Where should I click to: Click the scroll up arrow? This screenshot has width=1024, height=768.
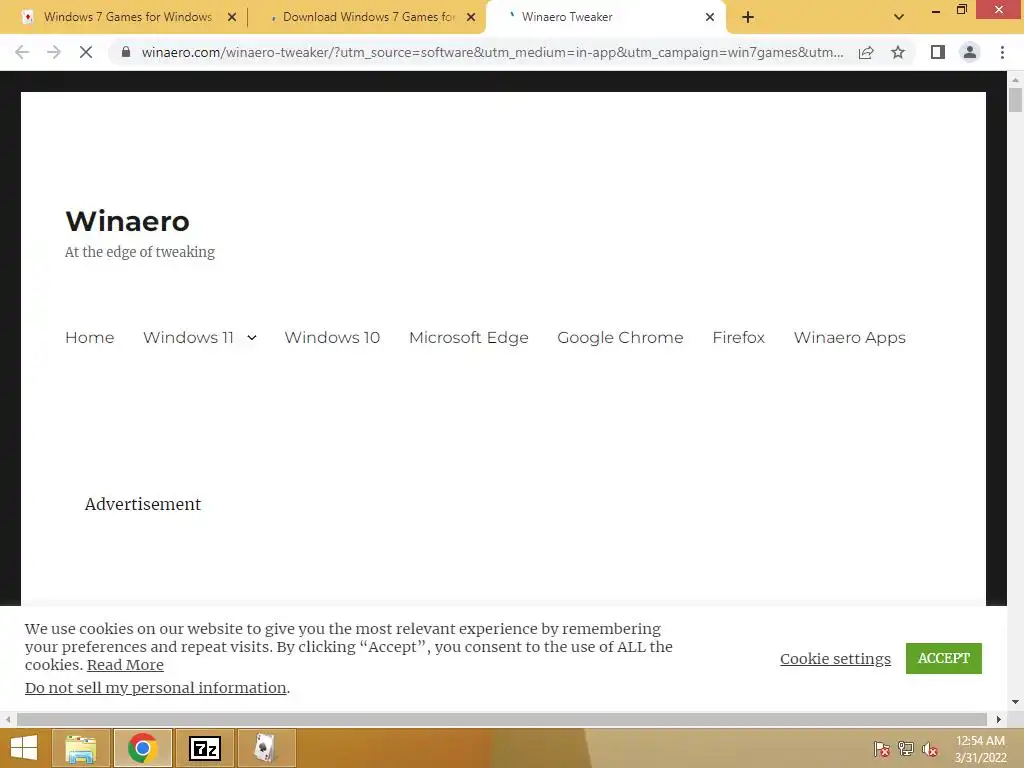[1015, 79]
